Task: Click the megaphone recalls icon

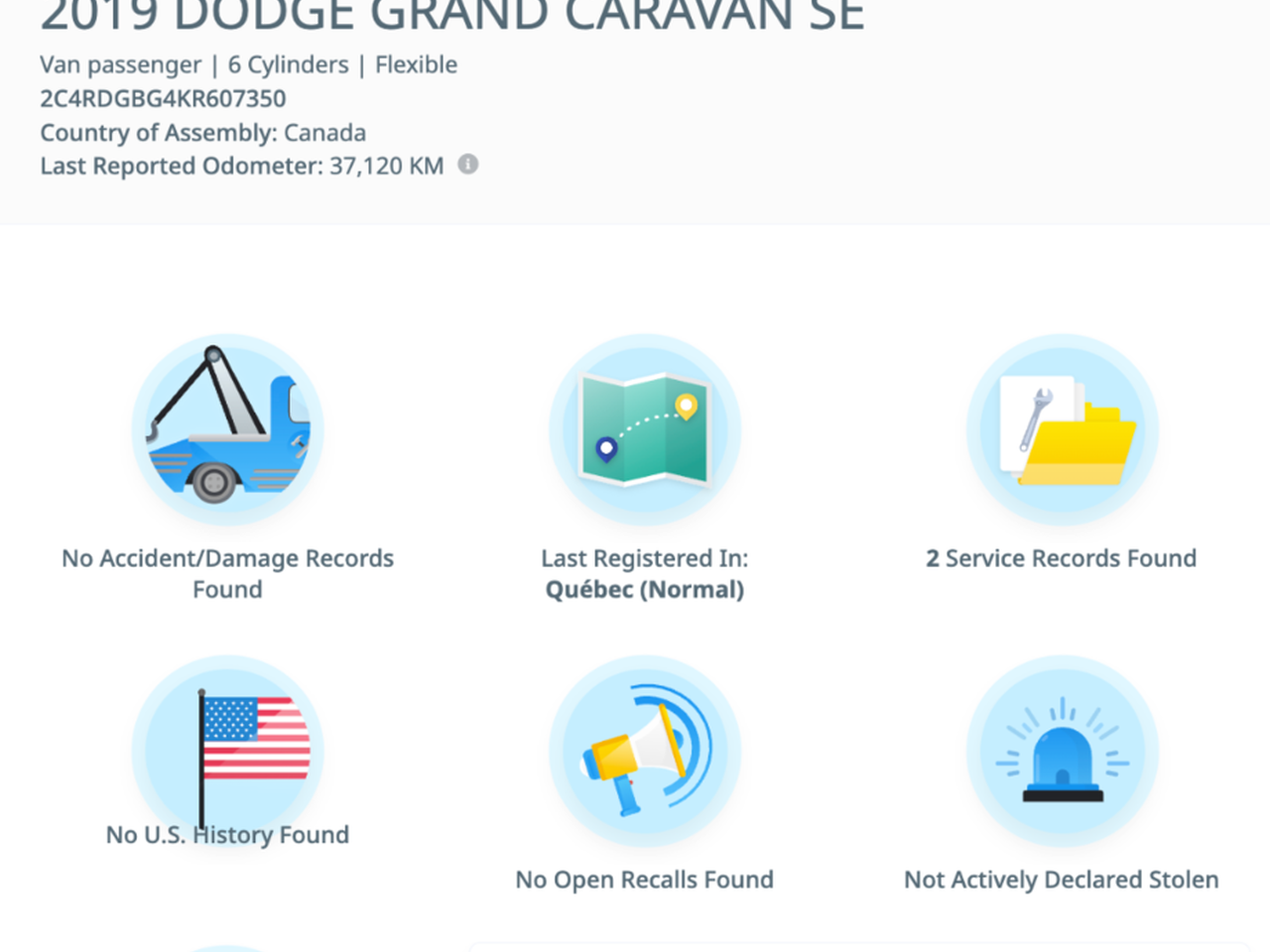Action: [645, 751]
